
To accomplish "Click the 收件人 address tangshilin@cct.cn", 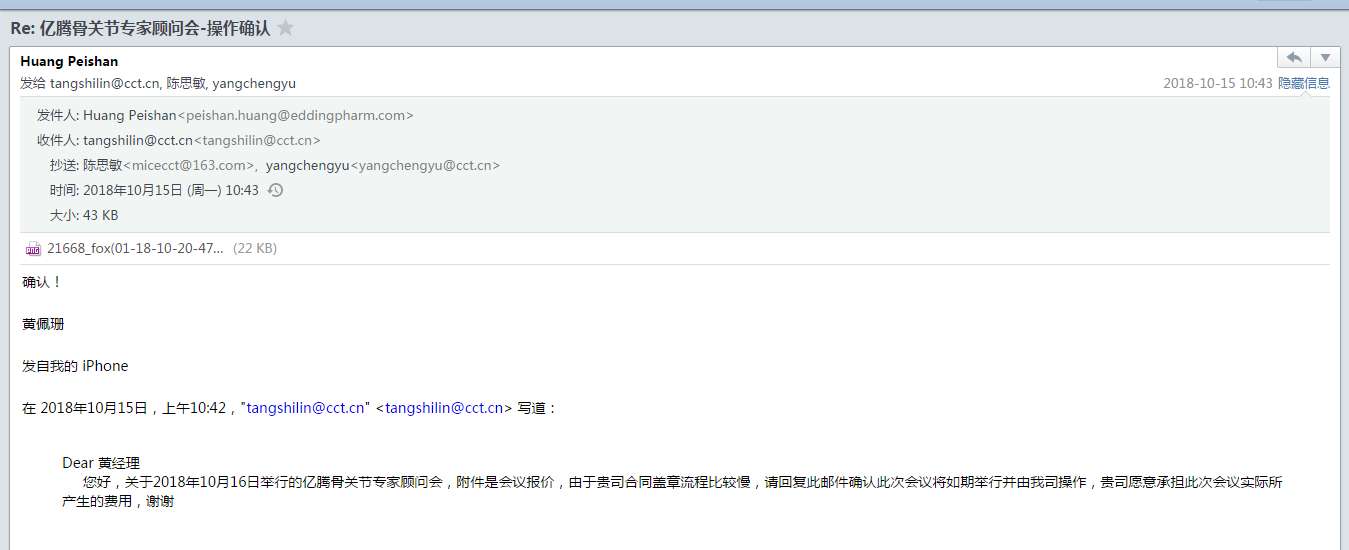I will (x=138, y=140).
